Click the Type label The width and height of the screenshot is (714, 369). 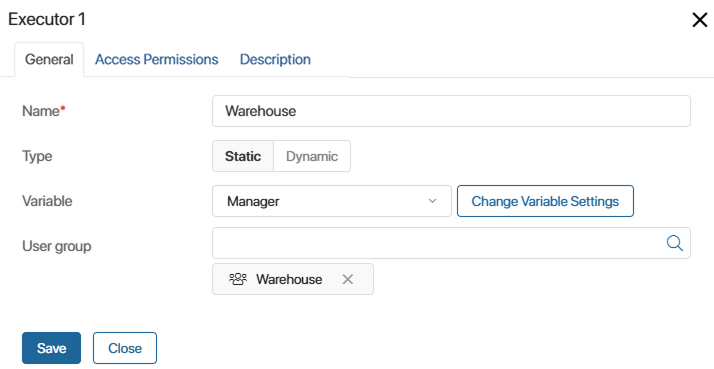pos(37,156)
